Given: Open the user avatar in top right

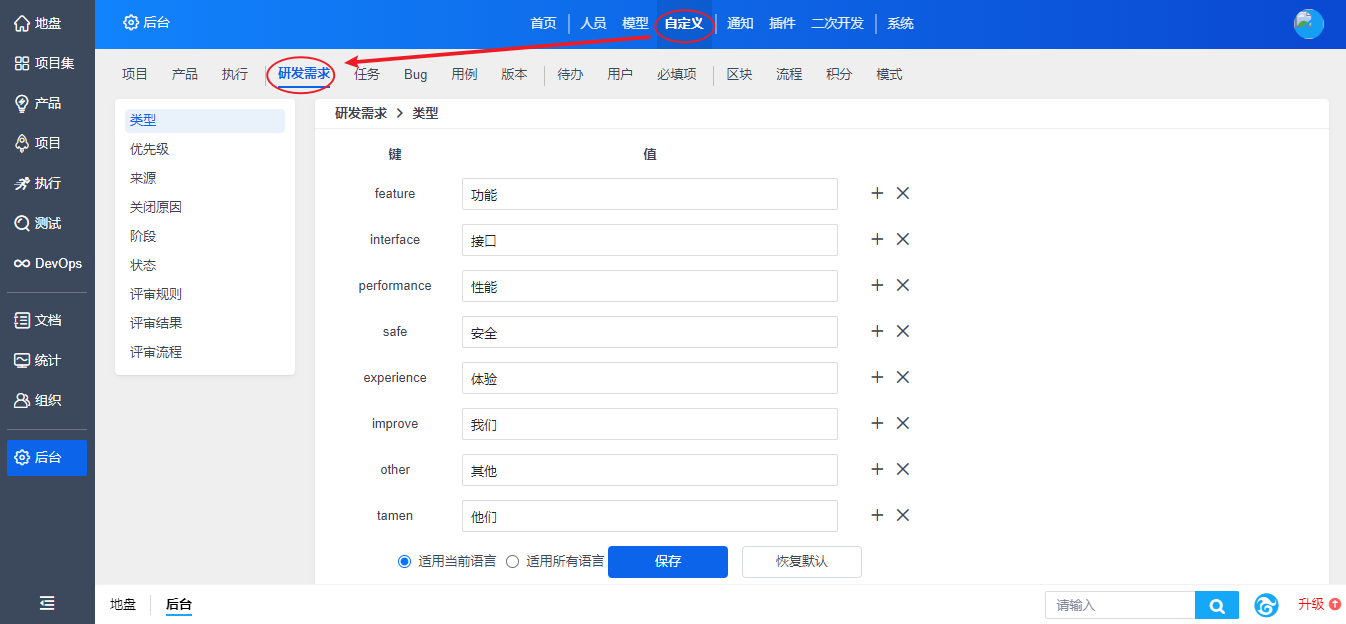Looking at the screenshot, I should [1308, 24].
